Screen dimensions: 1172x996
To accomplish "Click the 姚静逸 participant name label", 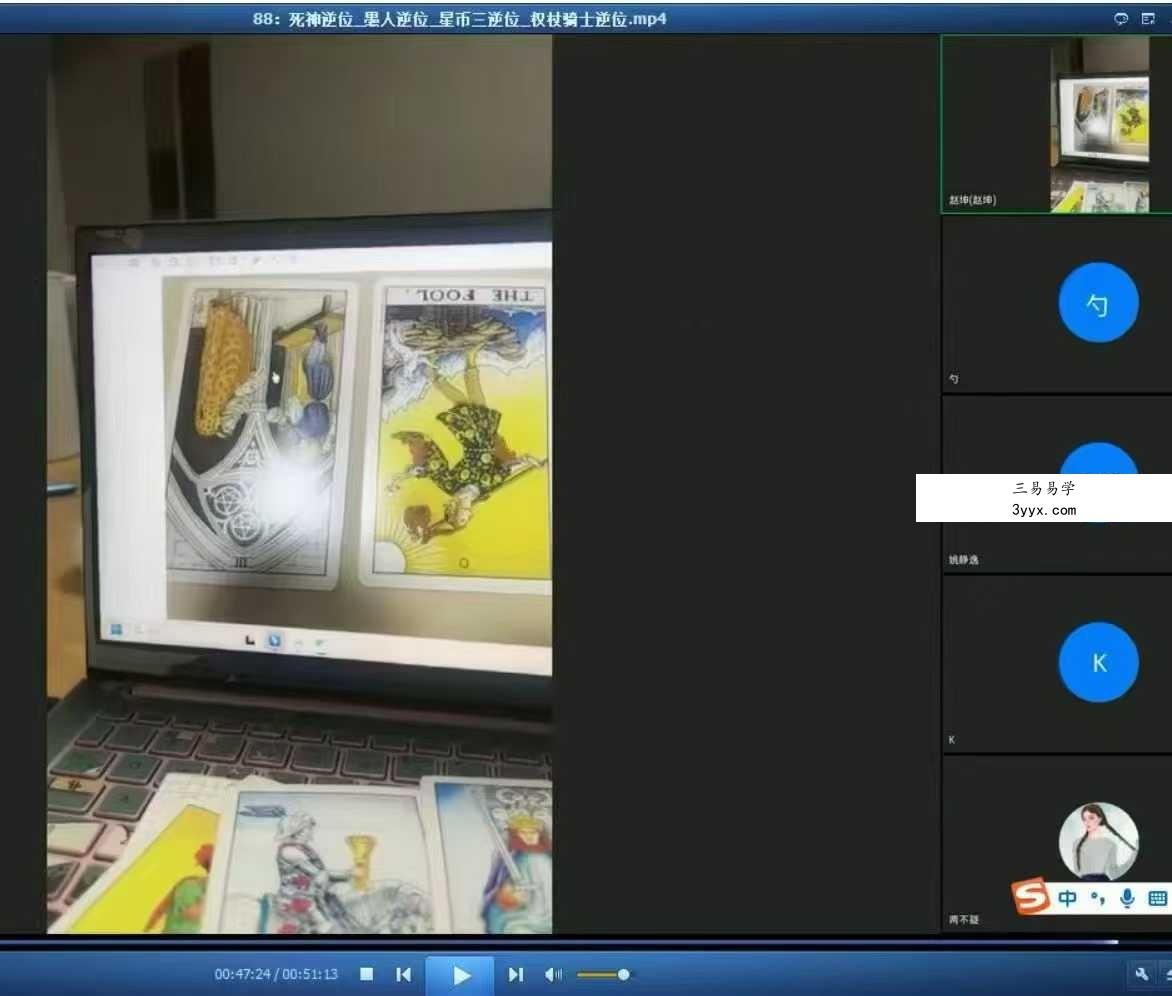I will [x=963, y=560].
